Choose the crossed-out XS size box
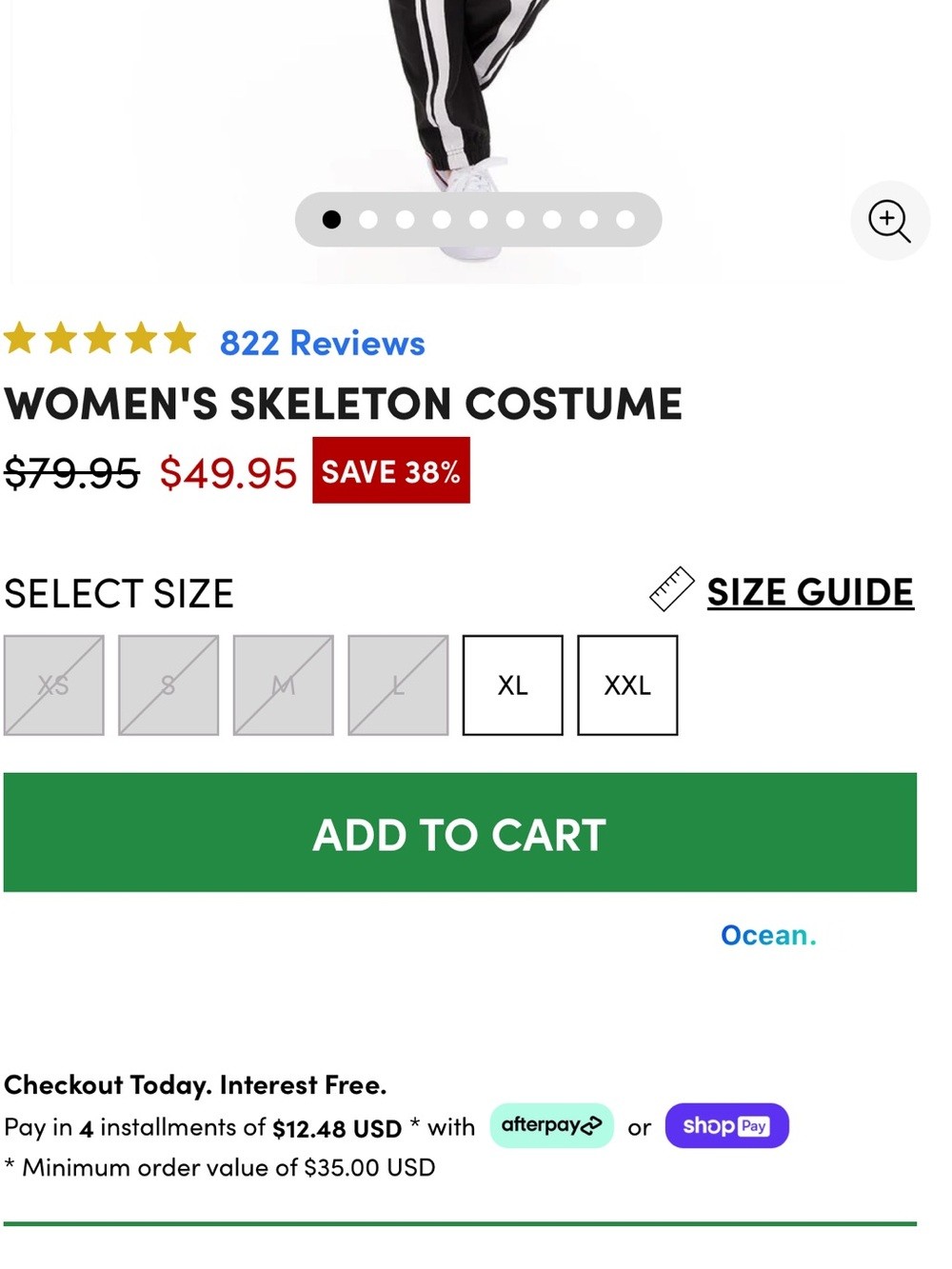This screenshot has width=952, height=1269. [53, 685]
